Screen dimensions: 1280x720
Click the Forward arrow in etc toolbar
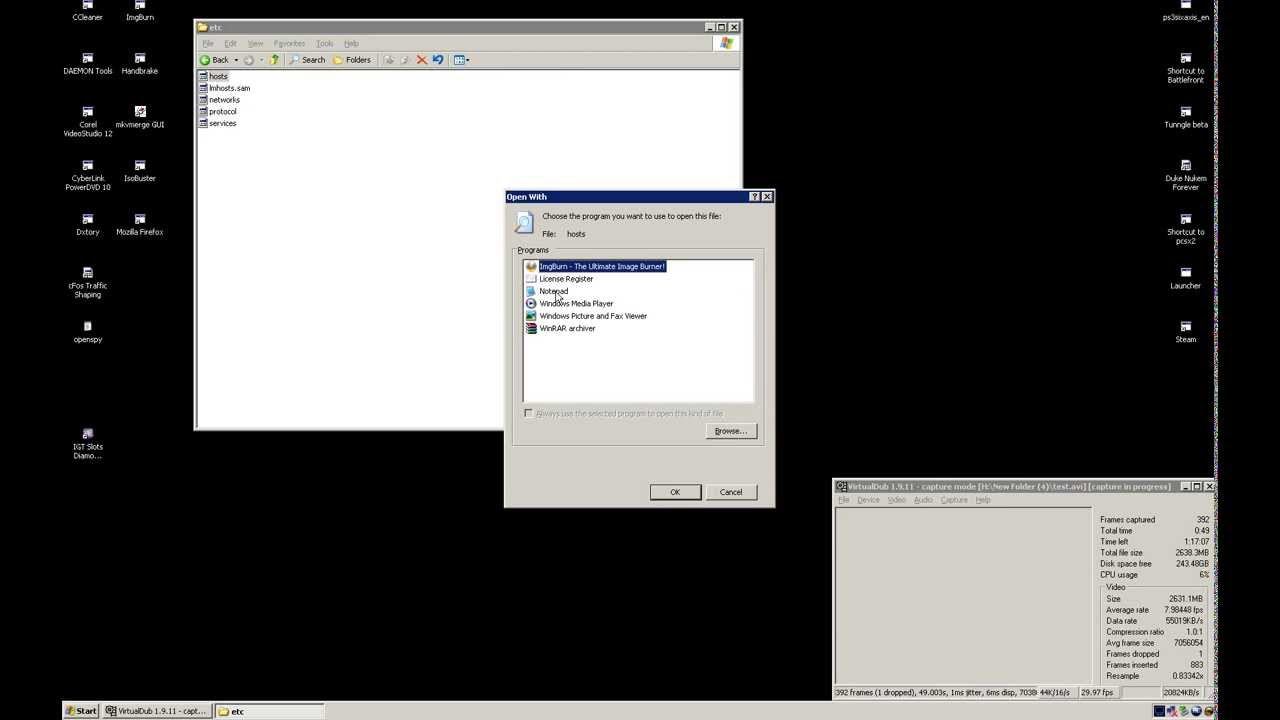tap(249, 60)
